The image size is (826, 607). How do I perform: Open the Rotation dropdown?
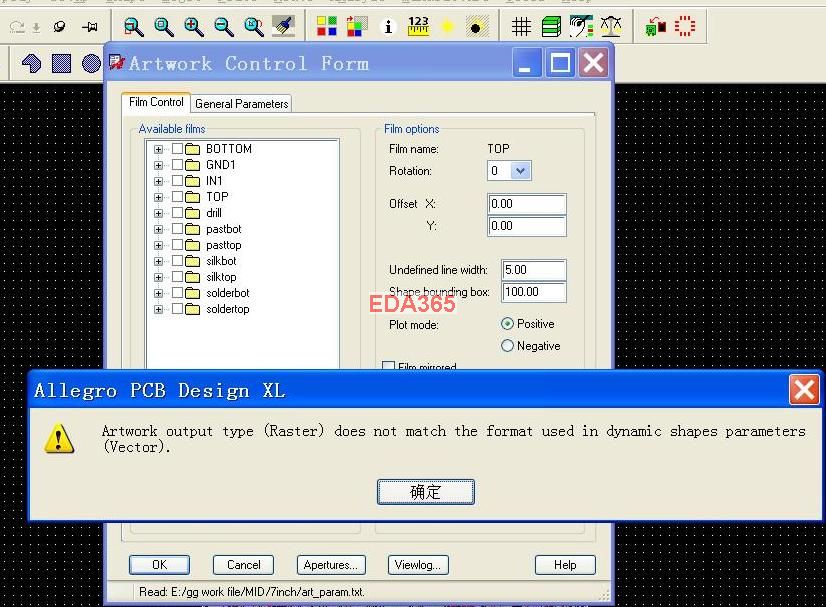pos(520,171)
